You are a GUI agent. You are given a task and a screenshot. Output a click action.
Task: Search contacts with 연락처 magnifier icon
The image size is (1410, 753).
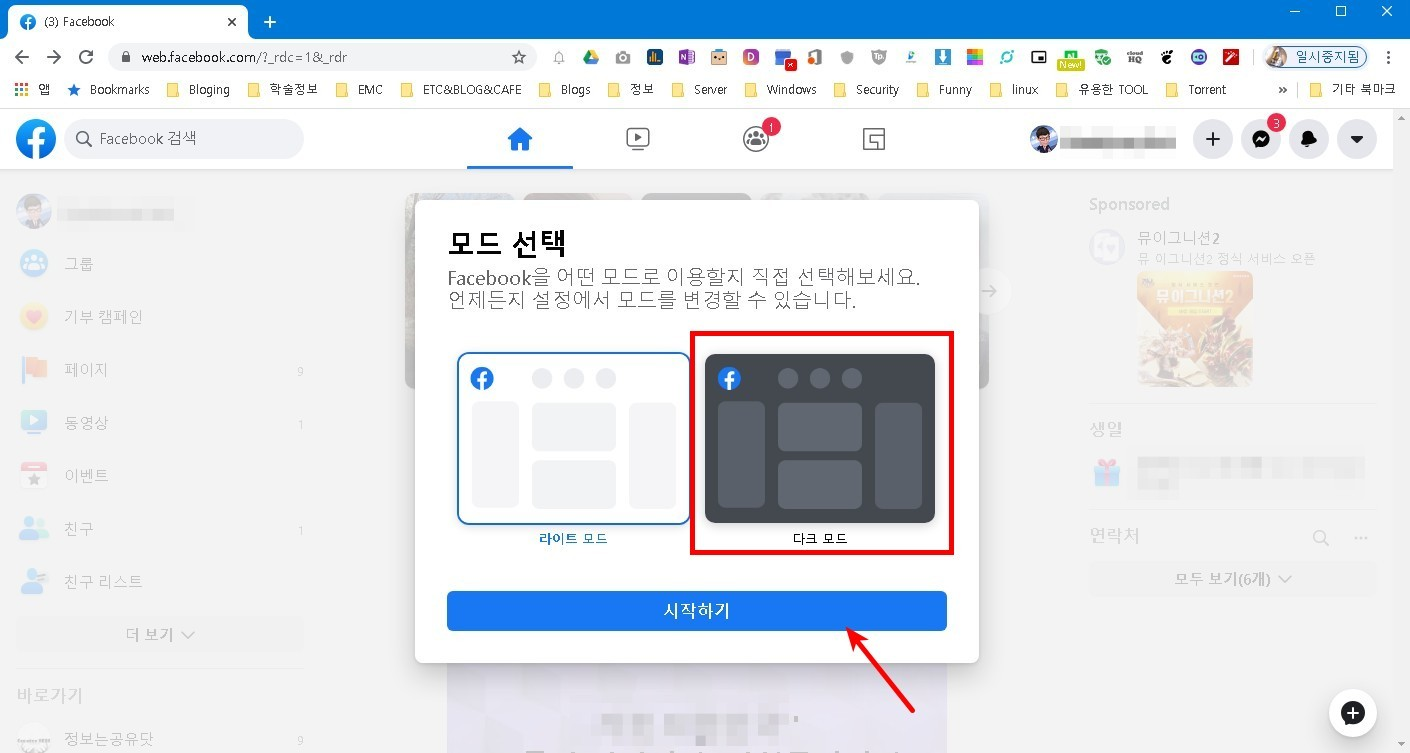[x=1321, y=538]
